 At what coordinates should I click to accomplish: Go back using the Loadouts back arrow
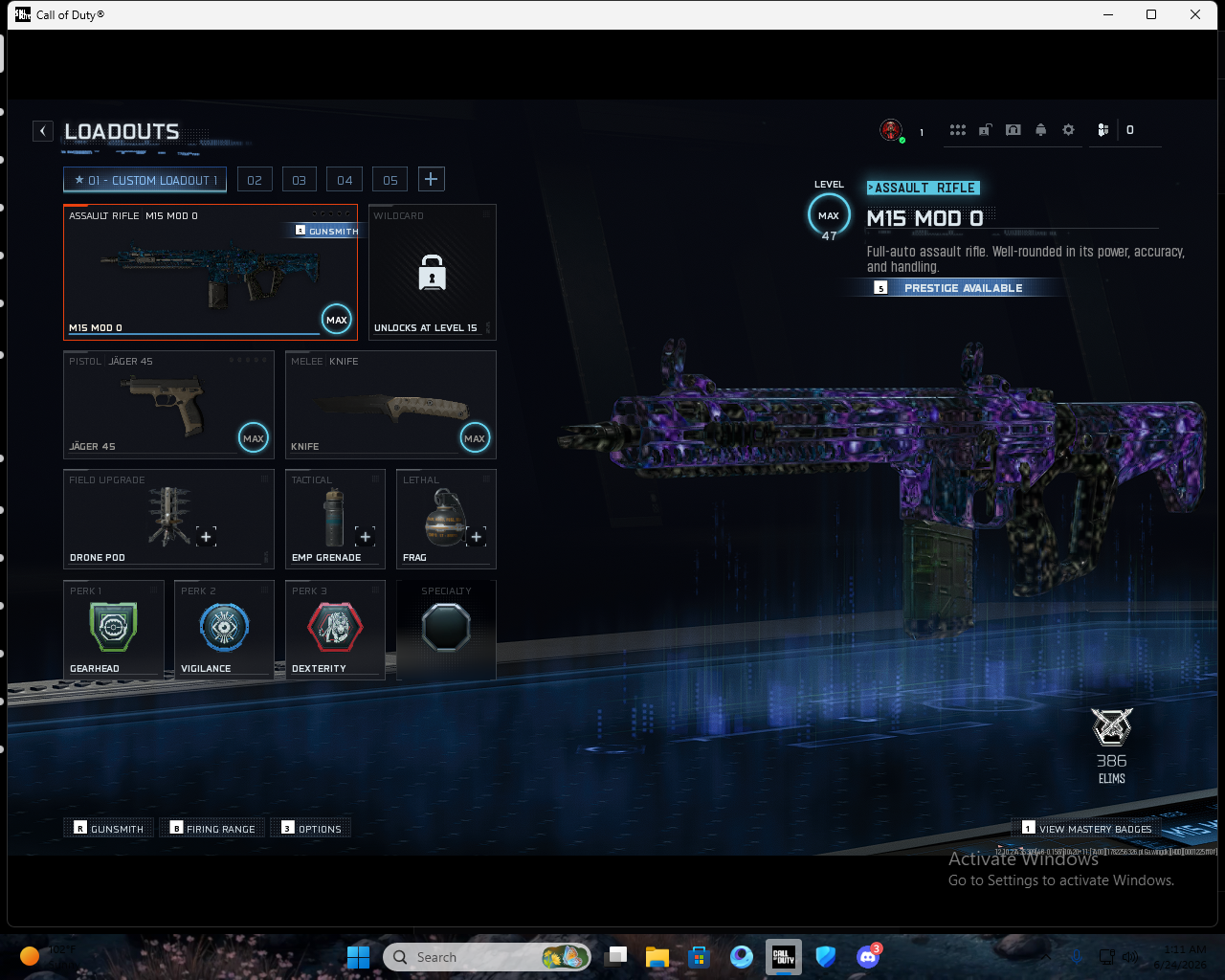43,131
